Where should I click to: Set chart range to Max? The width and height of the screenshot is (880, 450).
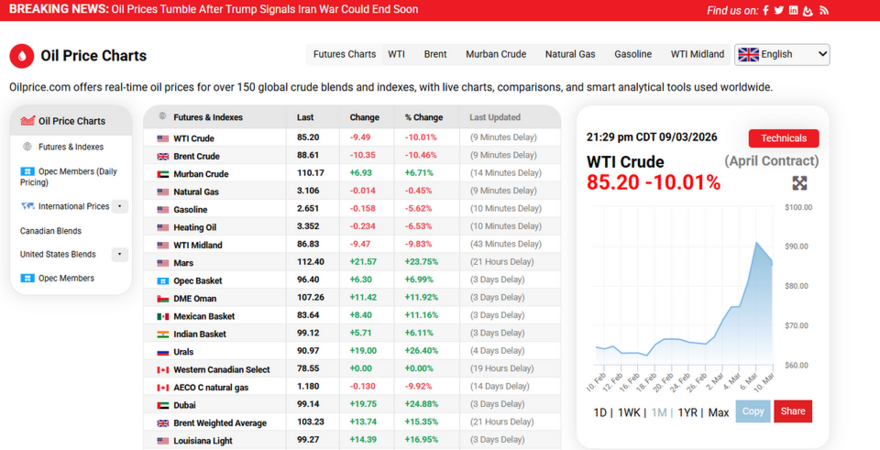[x=718, y=412]
